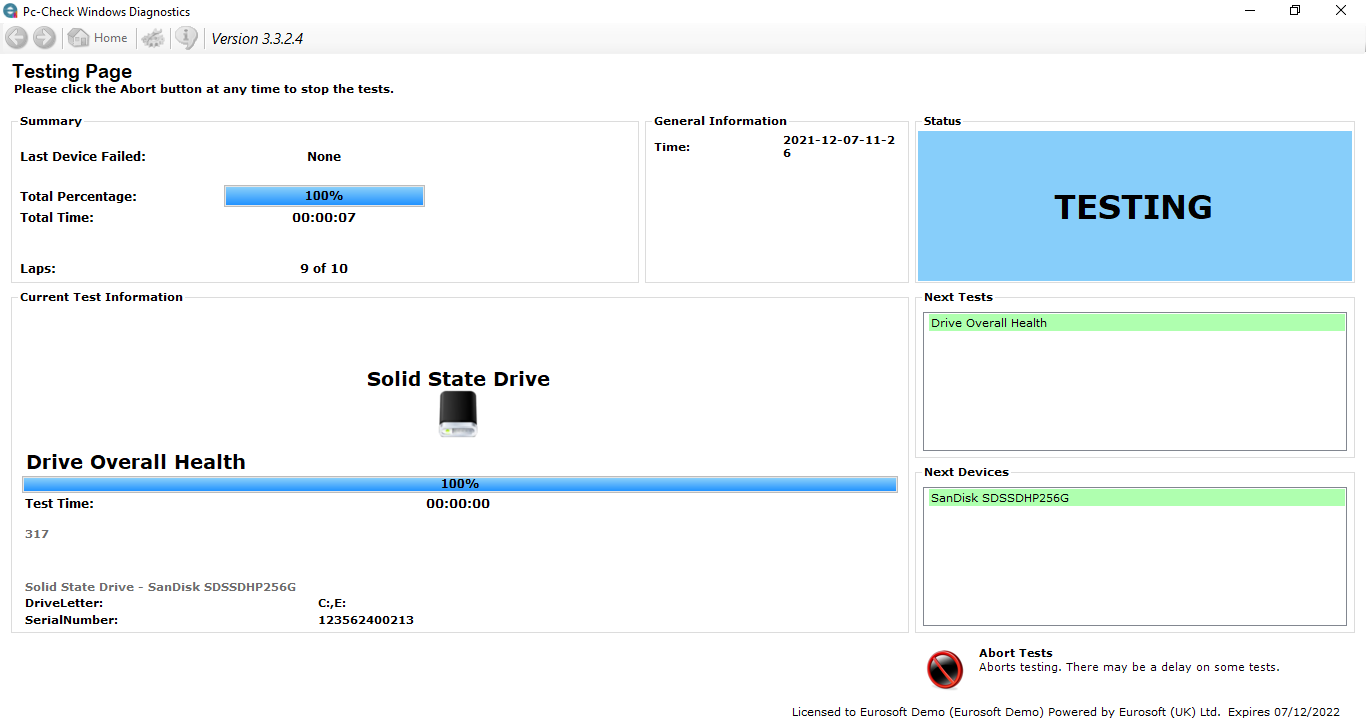Click the Testing Page title
This screenshot has height=728, width=1366.
coord(72,72)
